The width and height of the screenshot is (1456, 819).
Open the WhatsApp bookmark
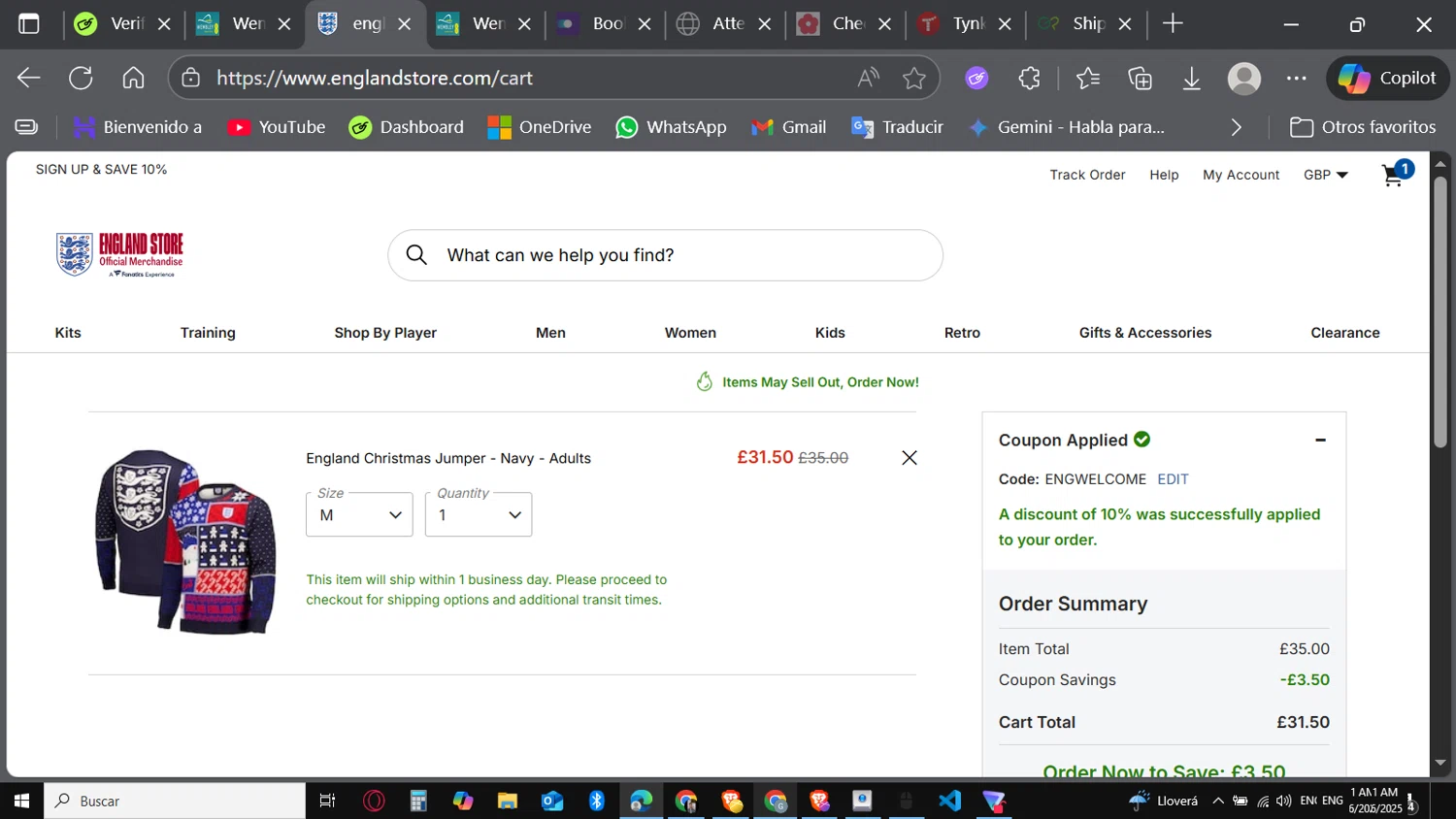point(671,127)
